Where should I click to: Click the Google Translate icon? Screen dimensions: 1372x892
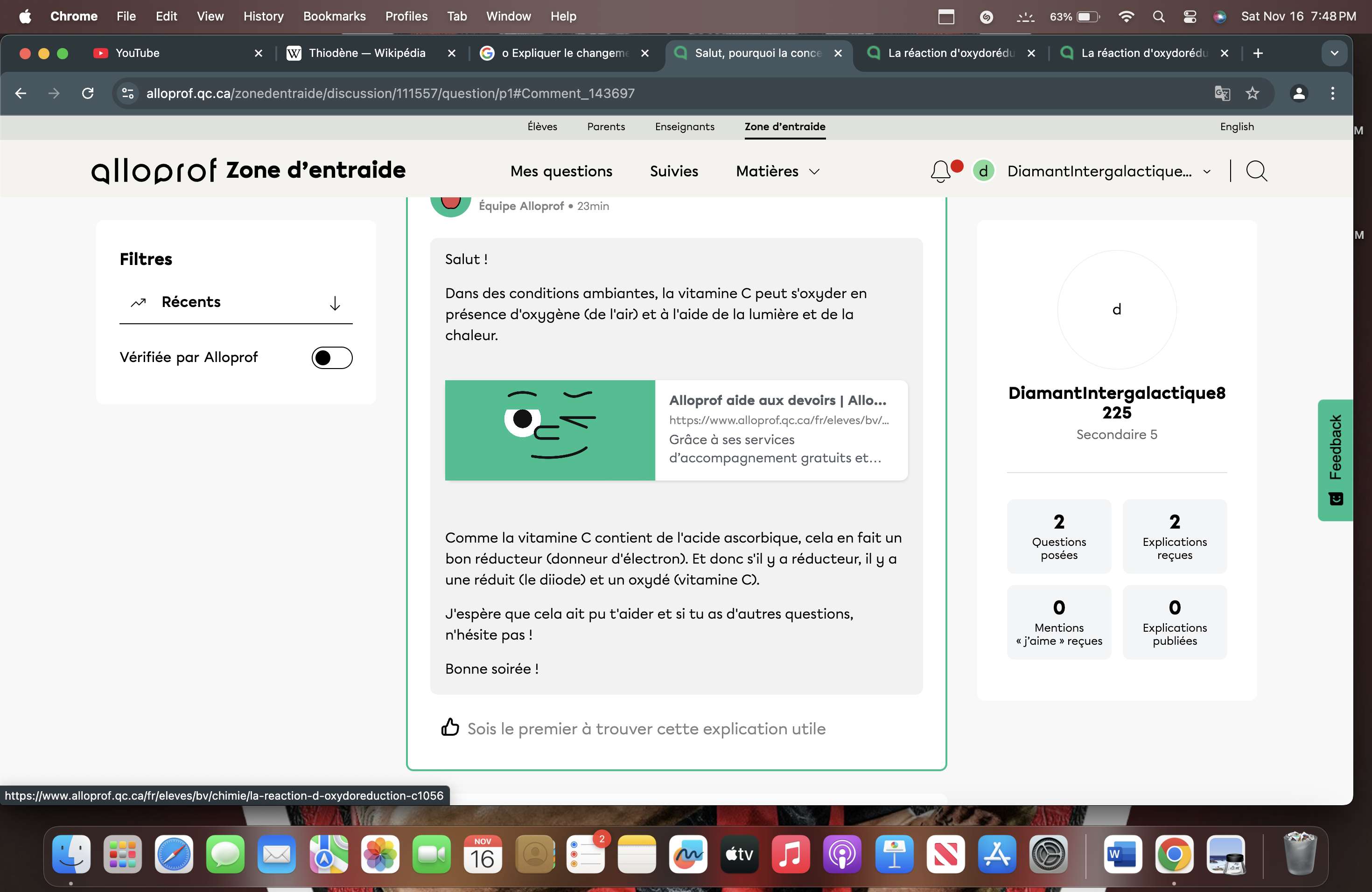point(1222,93)
